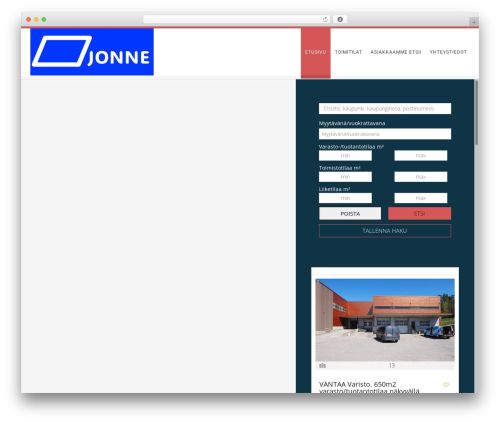
Task: Click Liiketilaa max field
Action: click(x=421, y=198)
